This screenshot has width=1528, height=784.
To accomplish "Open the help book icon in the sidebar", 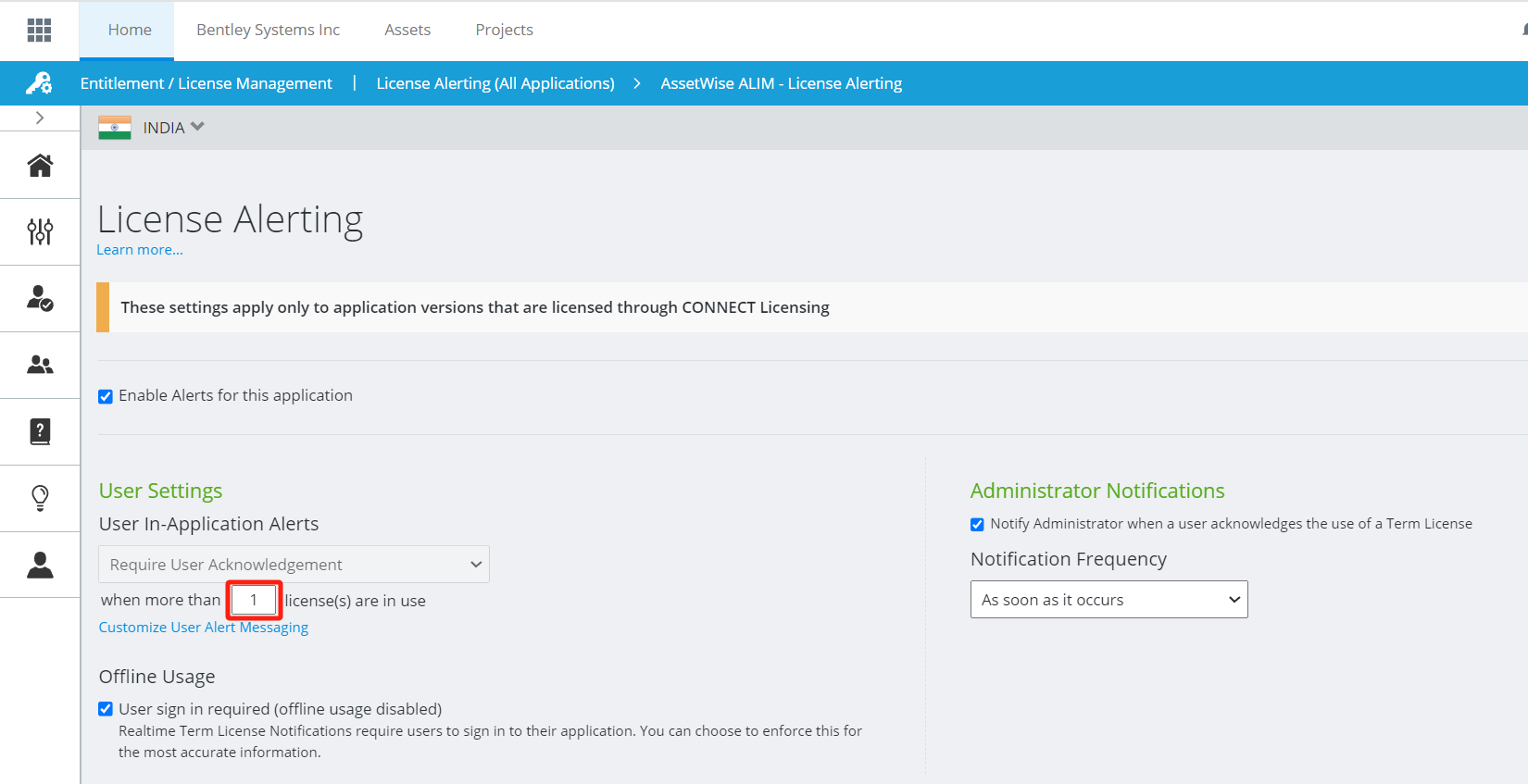I will [x=40, y=431].
